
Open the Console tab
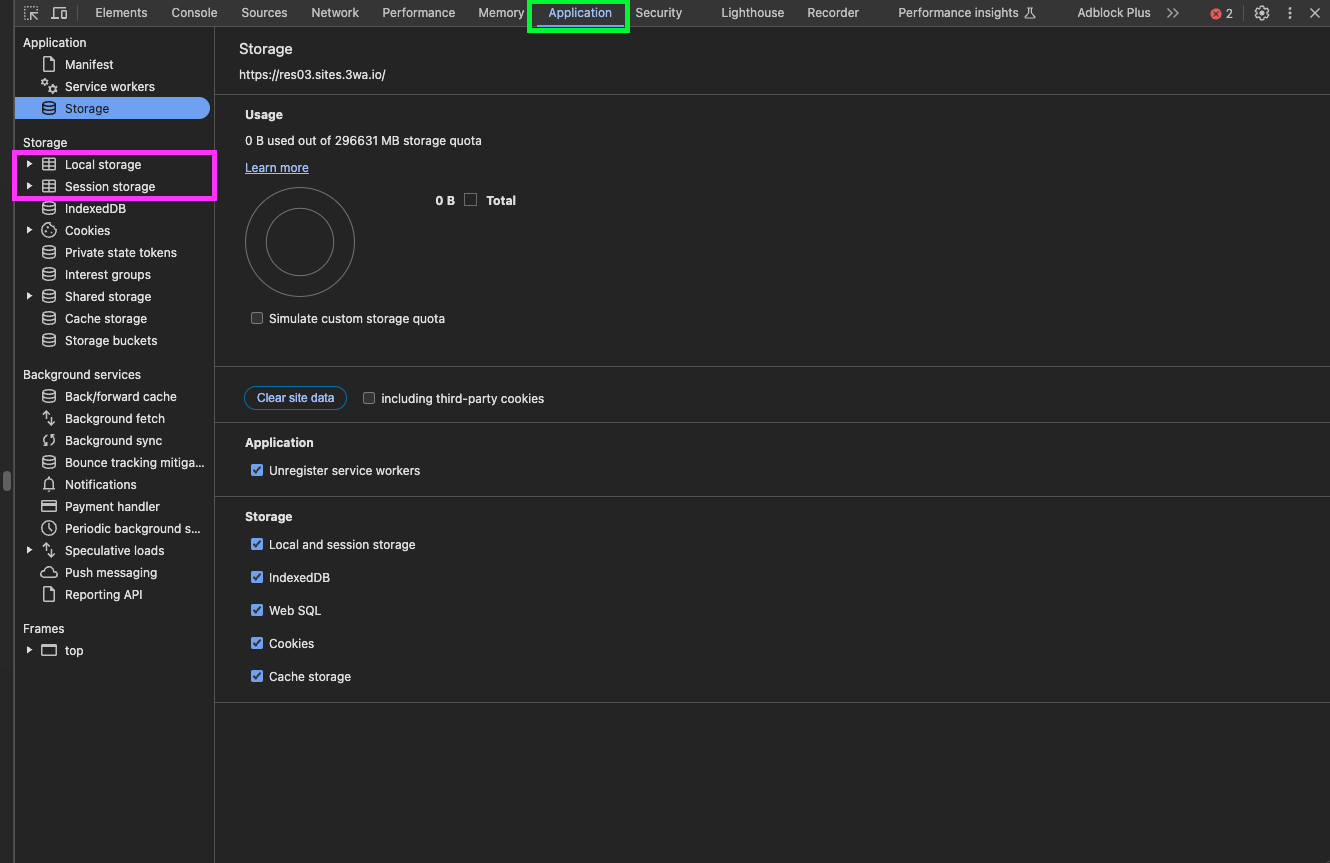(194, 13)
